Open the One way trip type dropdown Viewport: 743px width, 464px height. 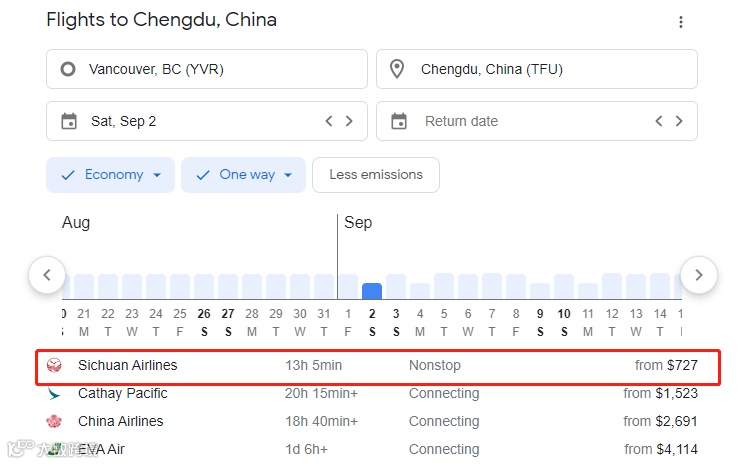[x=244, y=175]
